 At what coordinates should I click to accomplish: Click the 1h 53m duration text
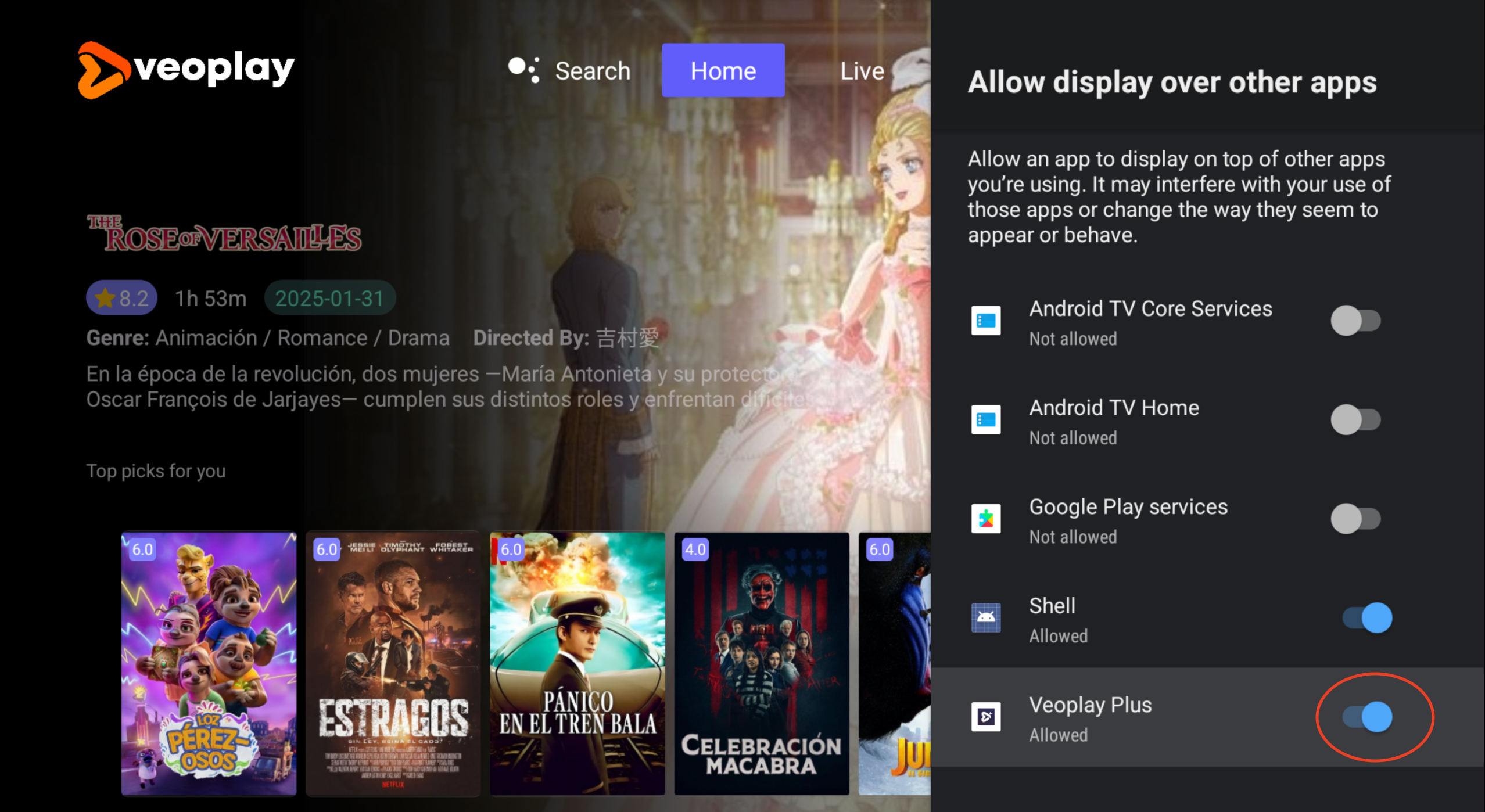211,299
